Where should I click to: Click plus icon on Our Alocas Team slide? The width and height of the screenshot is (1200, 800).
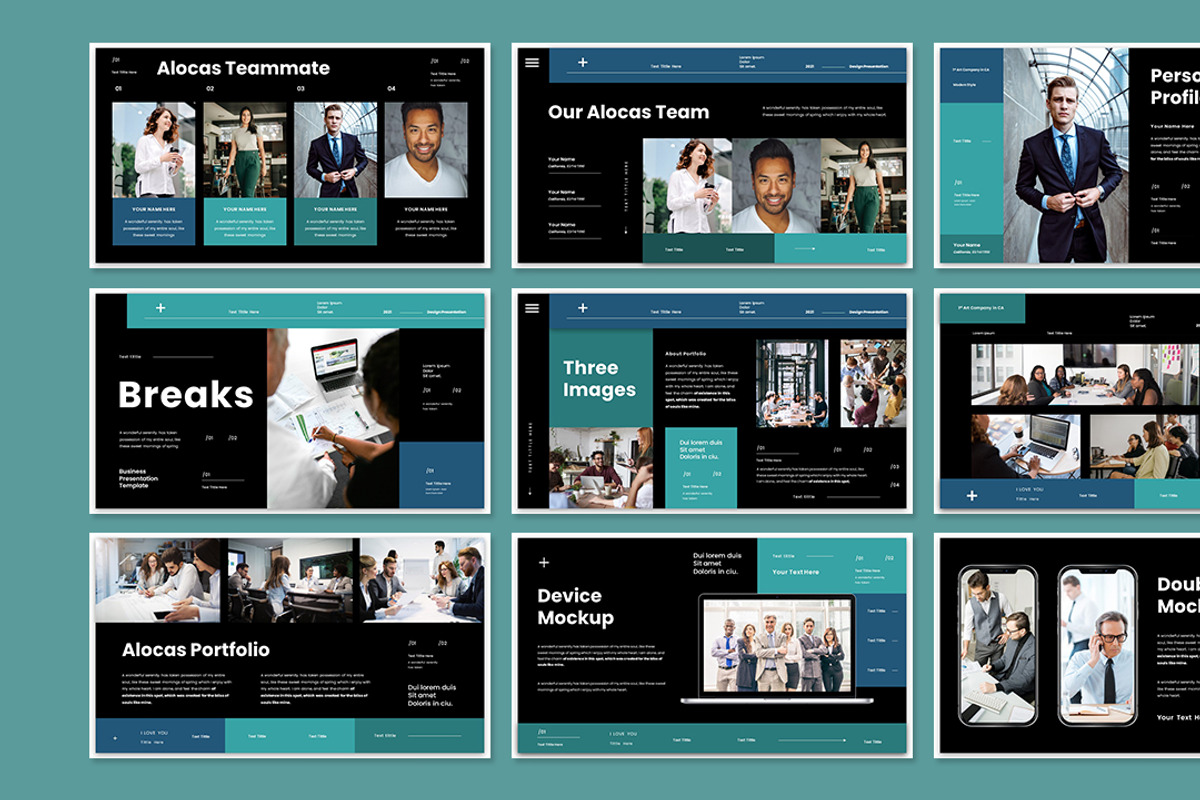coord(583,63)
